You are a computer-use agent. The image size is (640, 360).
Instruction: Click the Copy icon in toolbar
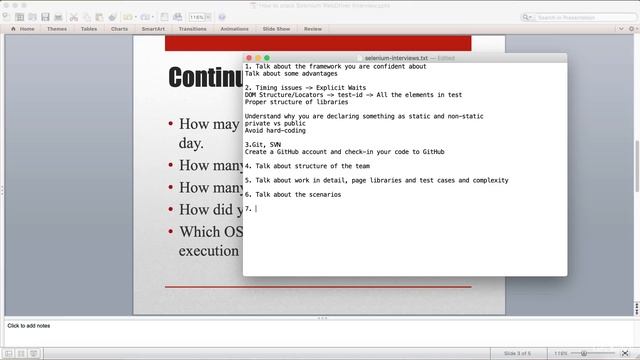point(87,17)
